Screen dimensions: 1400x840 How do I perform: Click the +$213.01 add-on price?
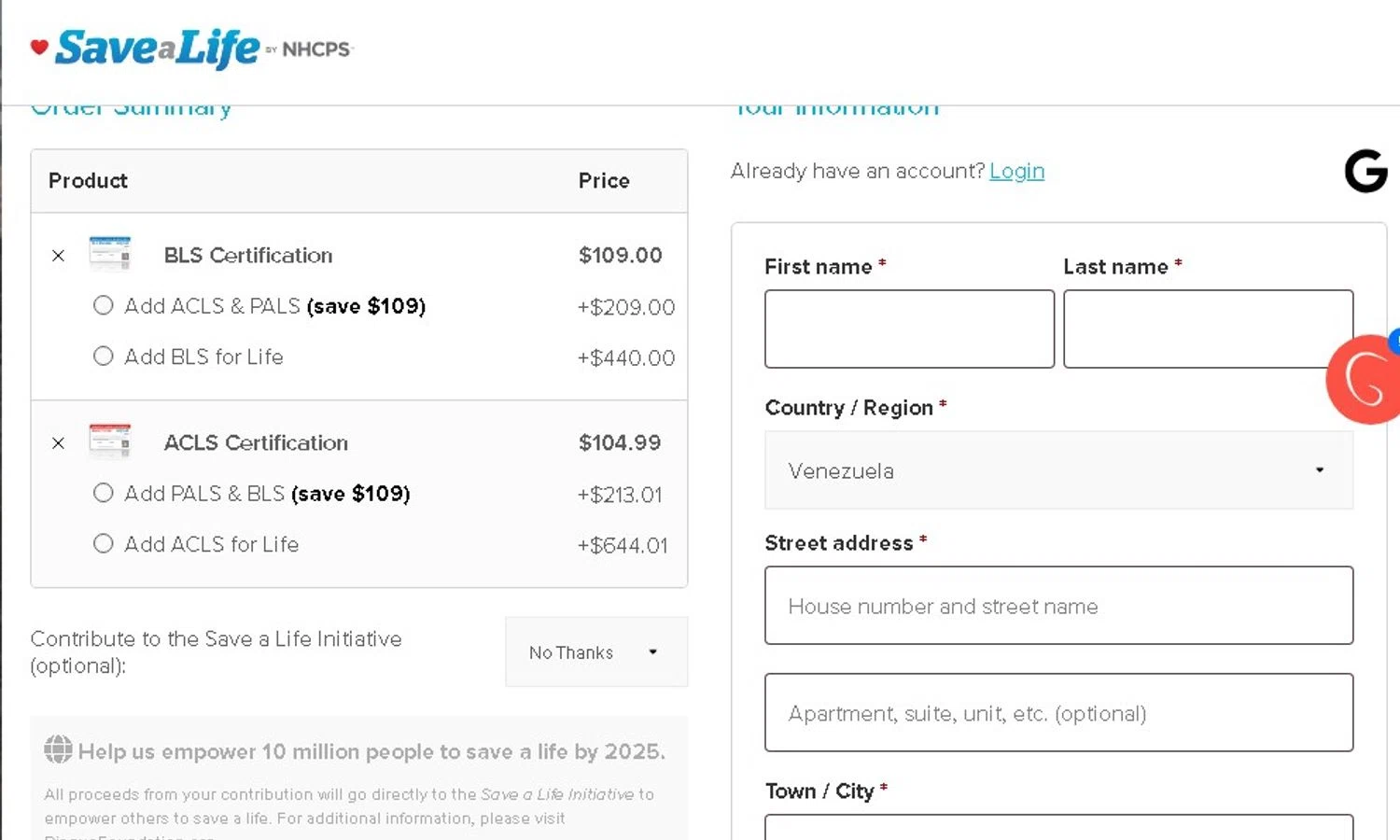click(620, 495)
